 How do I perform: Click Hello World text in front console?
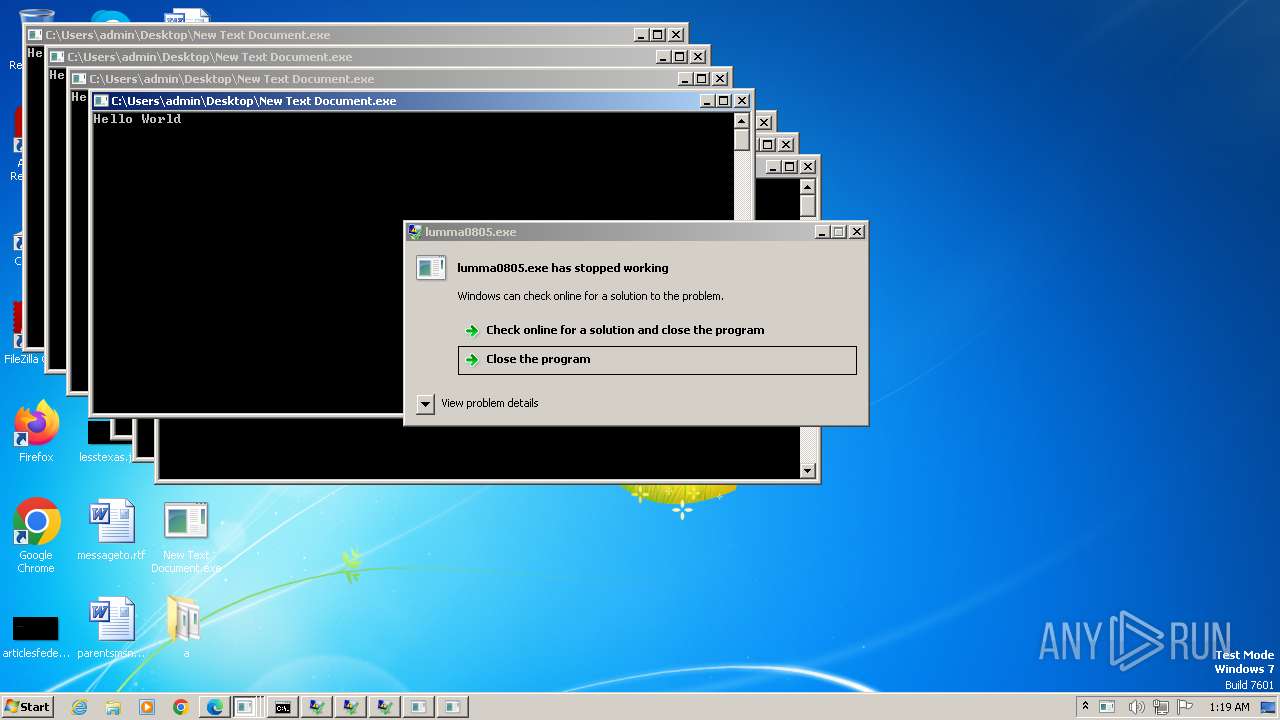click(137, 119)
